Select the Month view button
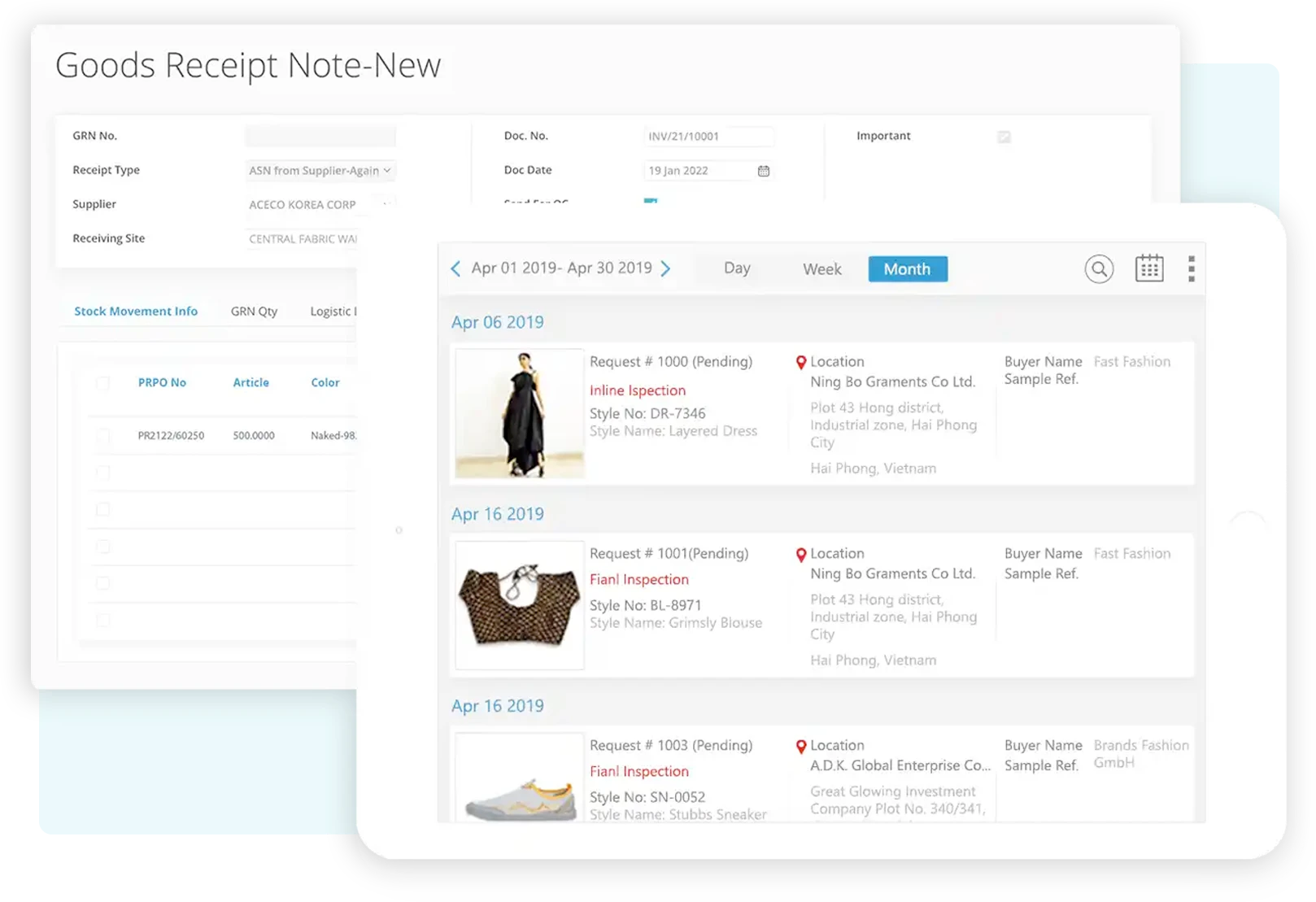 coord(908,269)
